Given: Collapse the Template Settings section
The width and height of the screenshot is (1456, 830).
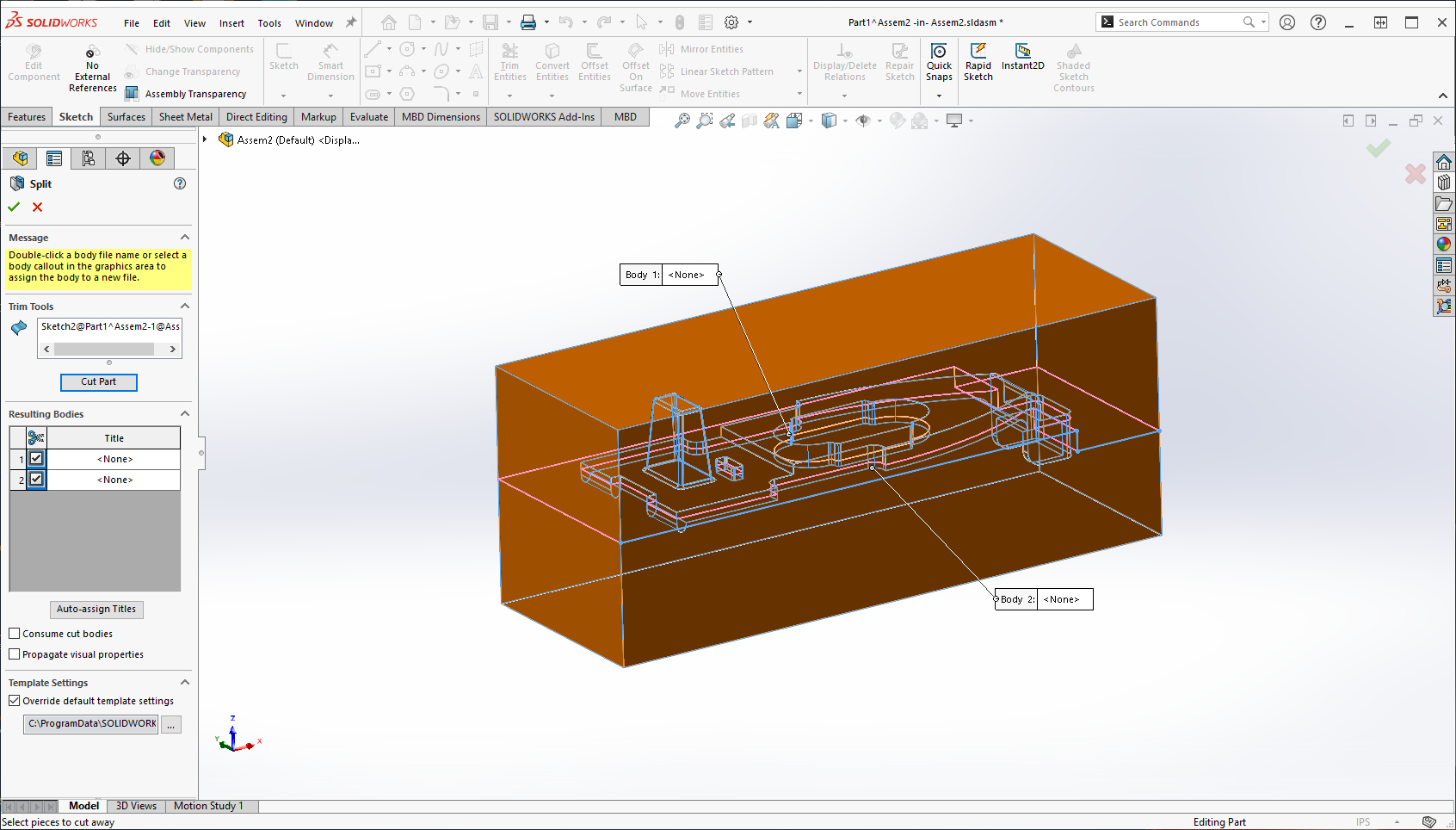Looking at the screenshot, I should [184, 683].
